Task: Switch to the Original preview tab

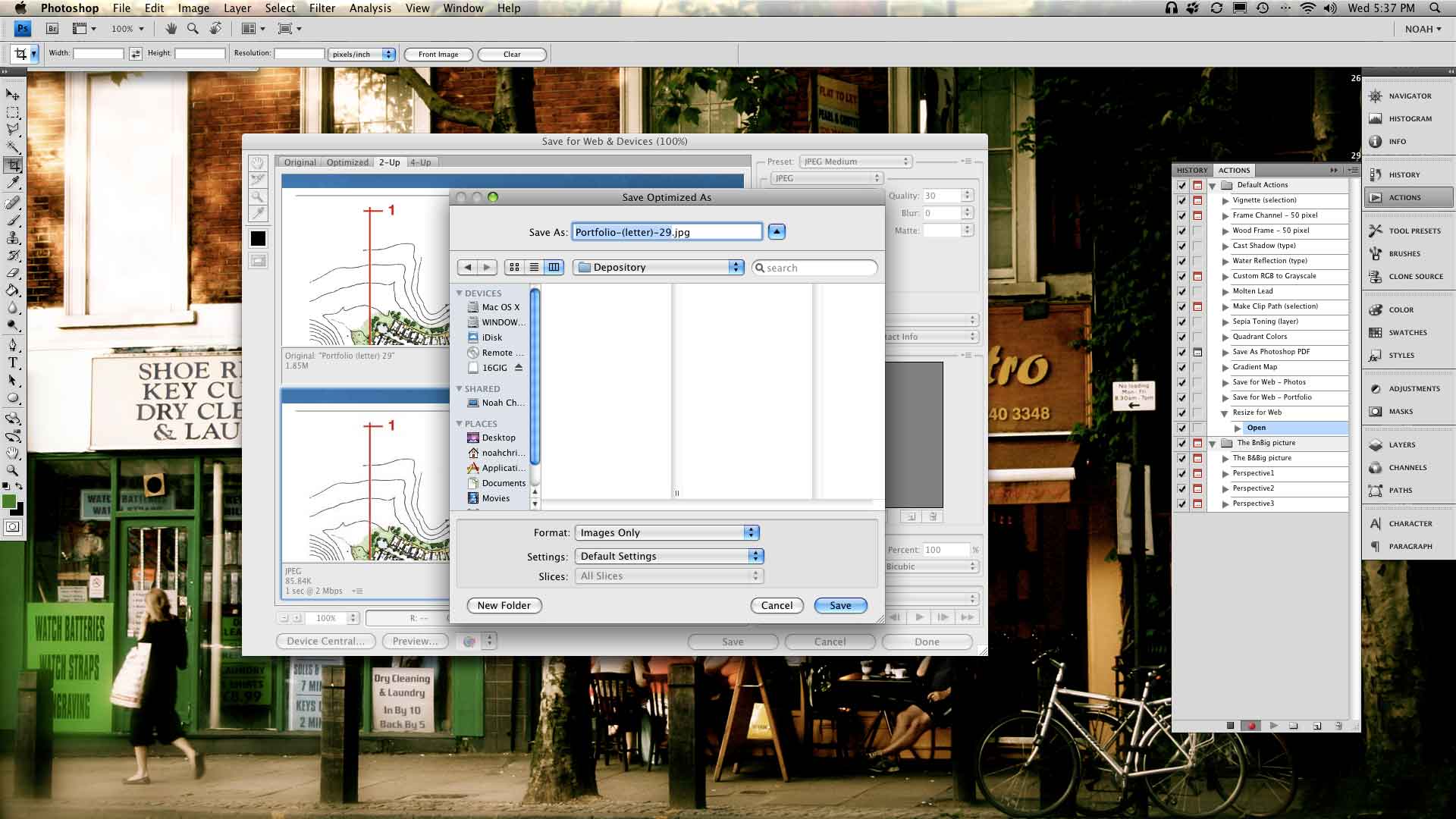Action: (300, 162)
